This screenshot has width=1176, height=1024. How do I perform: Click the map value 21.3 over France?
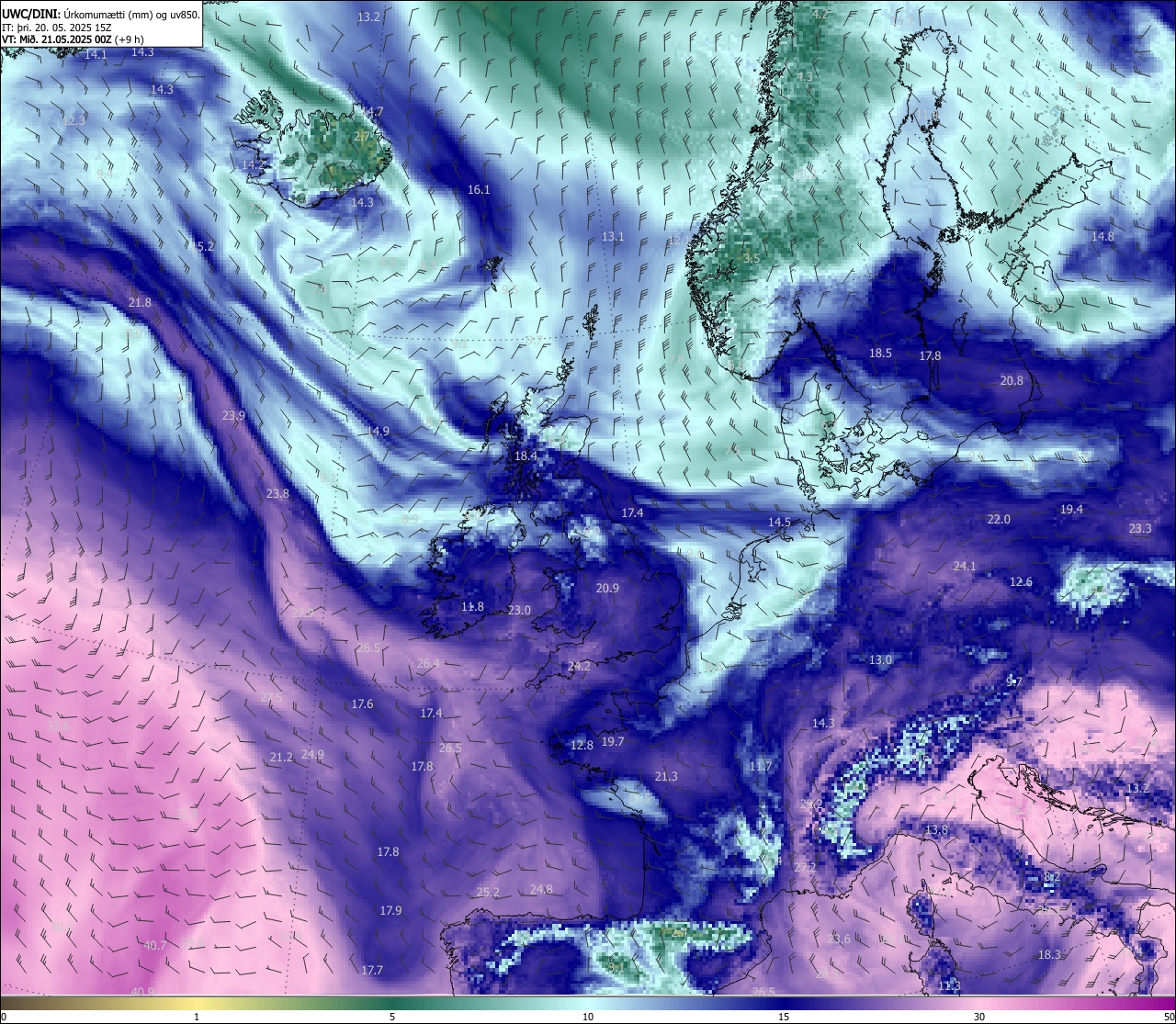[666, 777]
